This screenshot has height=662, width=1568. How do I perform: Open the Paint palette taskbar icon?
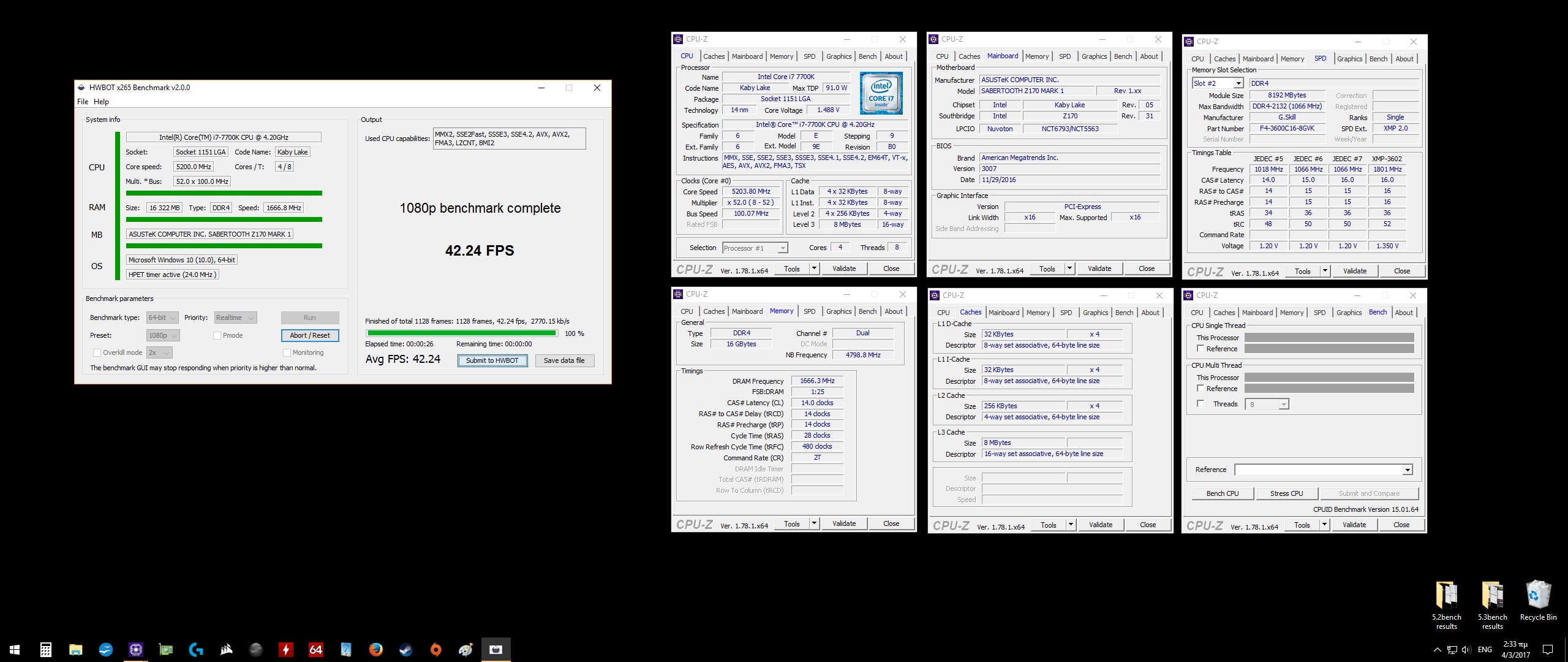[x=466, y=650]
